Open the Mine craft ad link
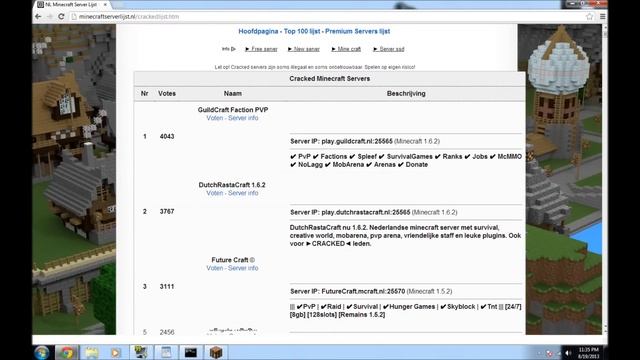This screenshot has height=360, width=640. click(346, 49)
